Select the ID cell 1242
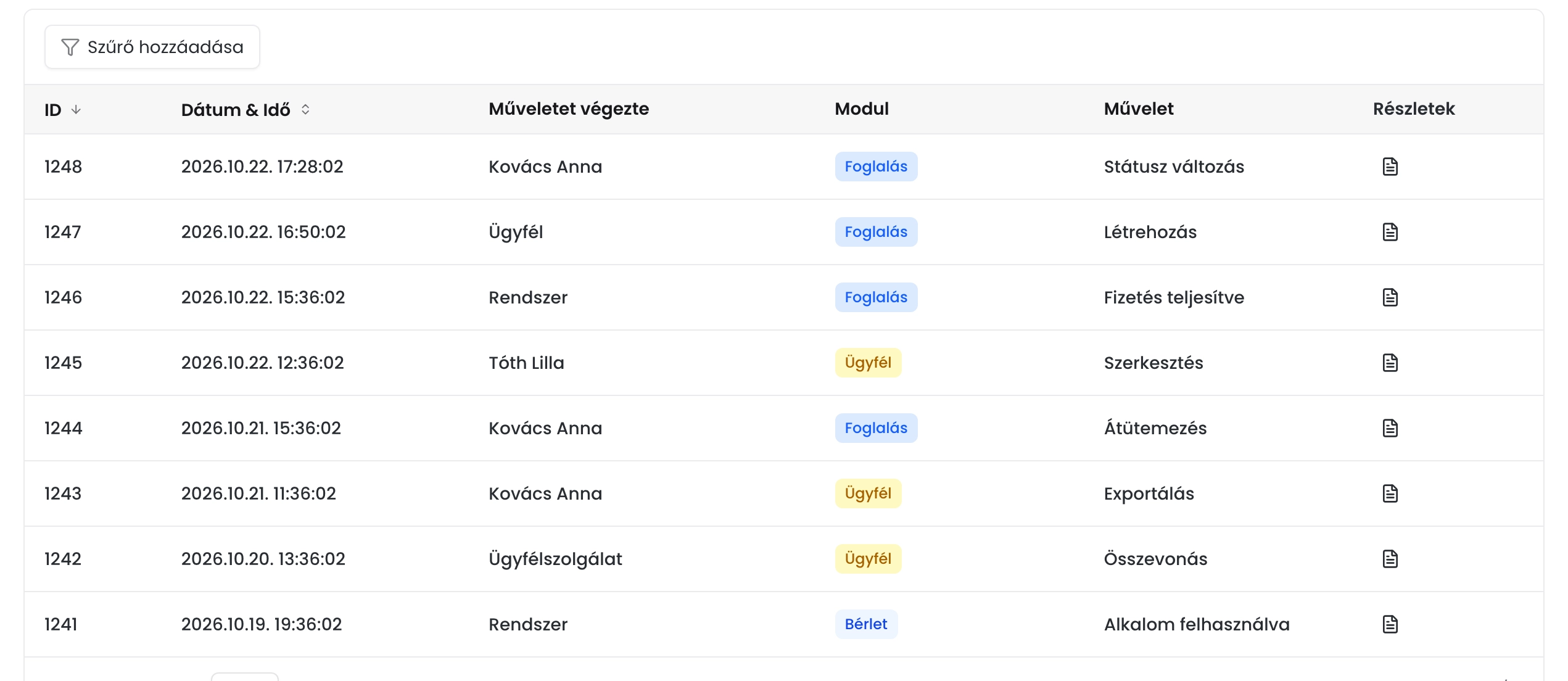Viewport: 1568px width, 681px height. point(63,559)
